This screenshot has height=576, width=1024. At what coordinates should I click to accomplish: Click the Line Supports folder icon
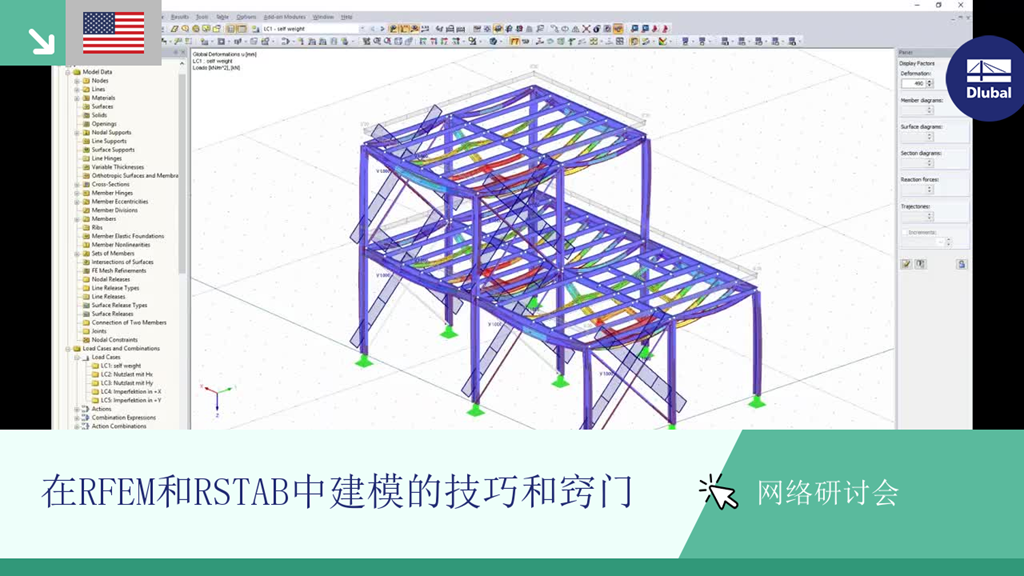pos(86,141)
